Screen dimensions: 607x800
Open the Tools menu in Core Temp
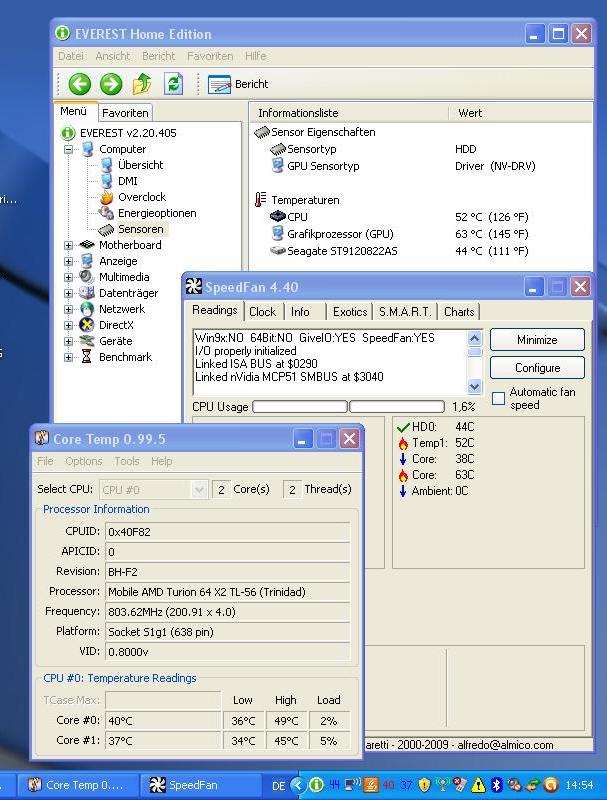coord(127,461)
